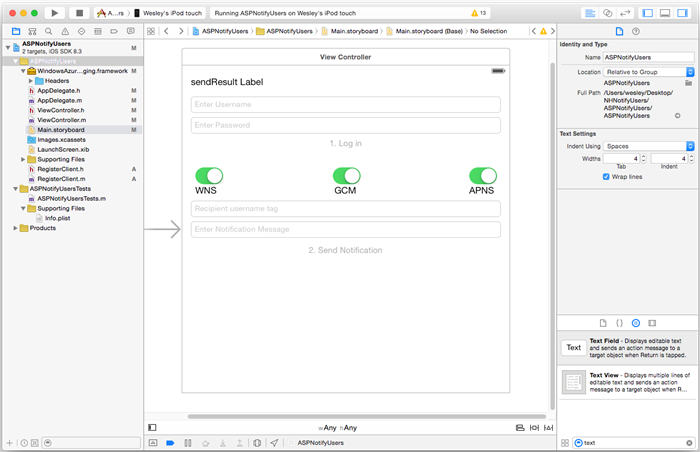Viewport: 700px width, 452px height.
Task: Adjust the Tab width stepper
Action: [x=643, y=159]
